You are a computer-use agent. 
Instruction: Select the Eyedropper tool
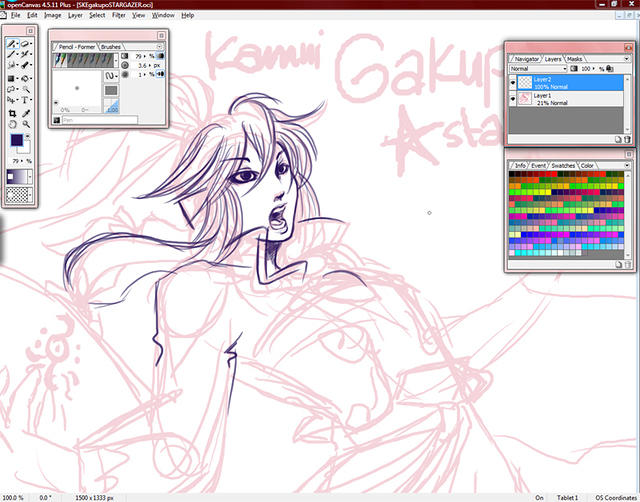(x=26, y=113)
